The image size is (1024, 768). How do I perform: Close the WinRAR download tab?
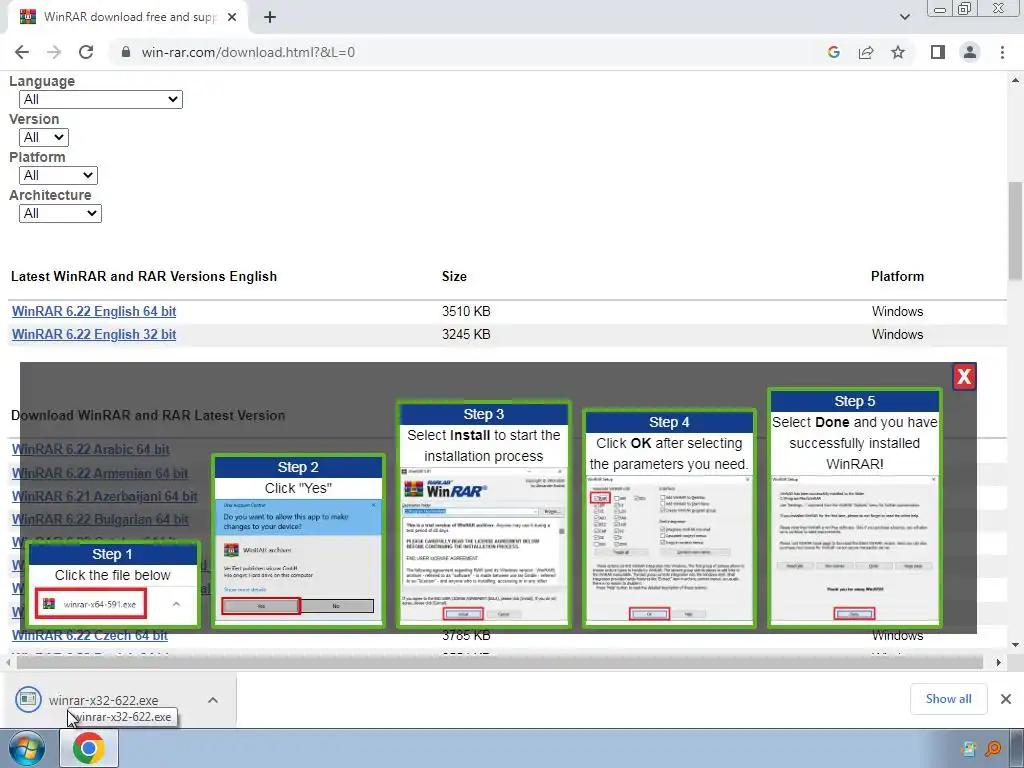click(232, 18)
